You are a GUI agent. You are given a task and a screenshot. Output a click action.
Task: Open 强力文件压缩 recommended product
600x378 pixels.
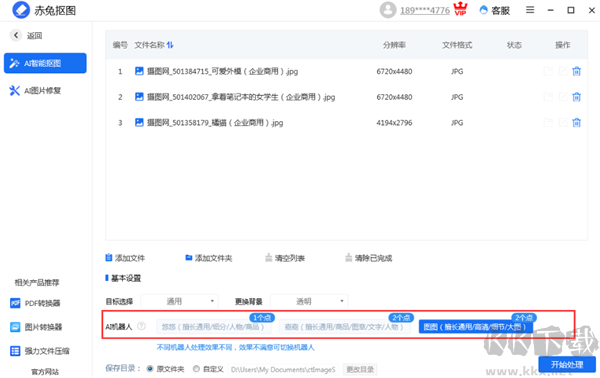(40, 351)
